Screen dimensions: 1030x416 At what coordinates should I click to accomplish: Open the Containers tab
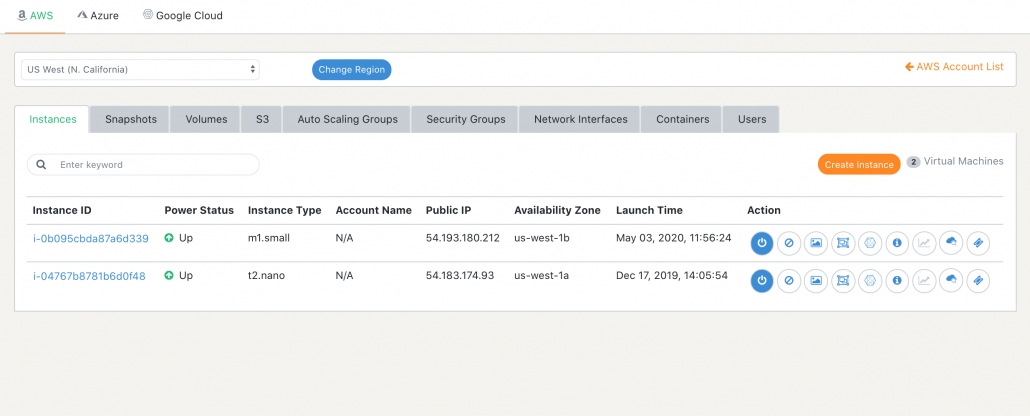pyautogui.click(x=683, y=120)
